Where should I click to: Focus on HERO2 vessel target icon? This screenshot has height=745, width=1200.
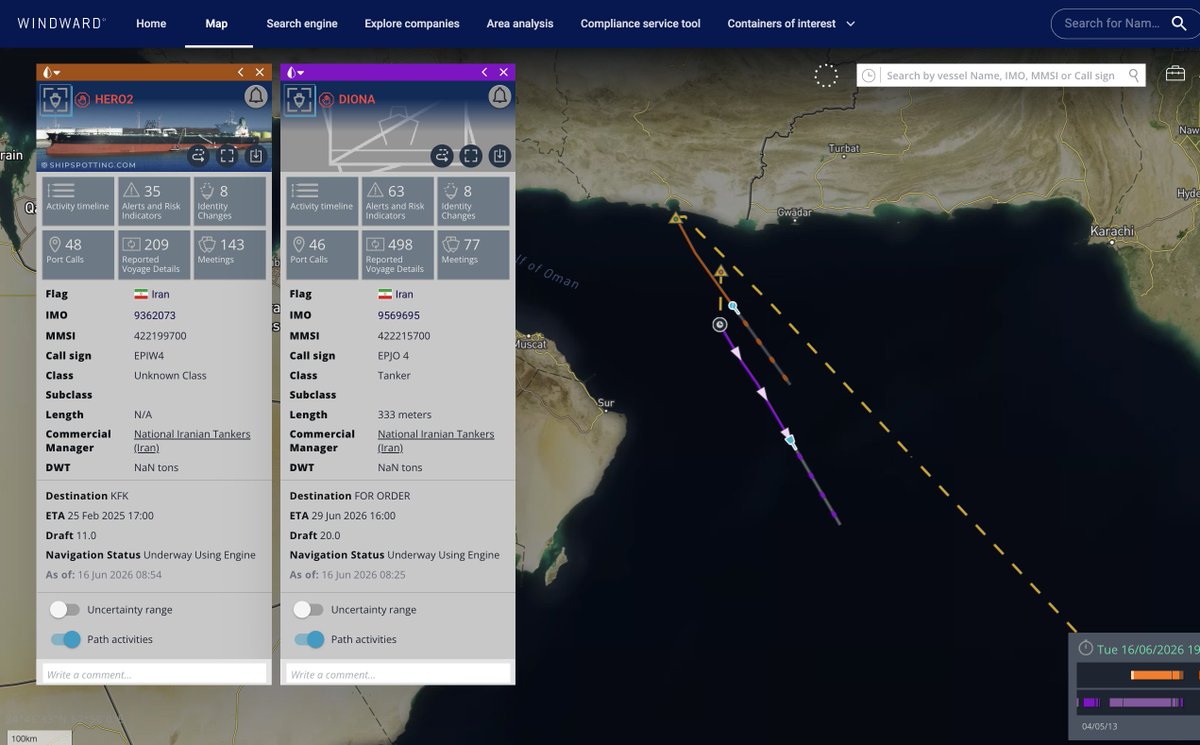54,99
